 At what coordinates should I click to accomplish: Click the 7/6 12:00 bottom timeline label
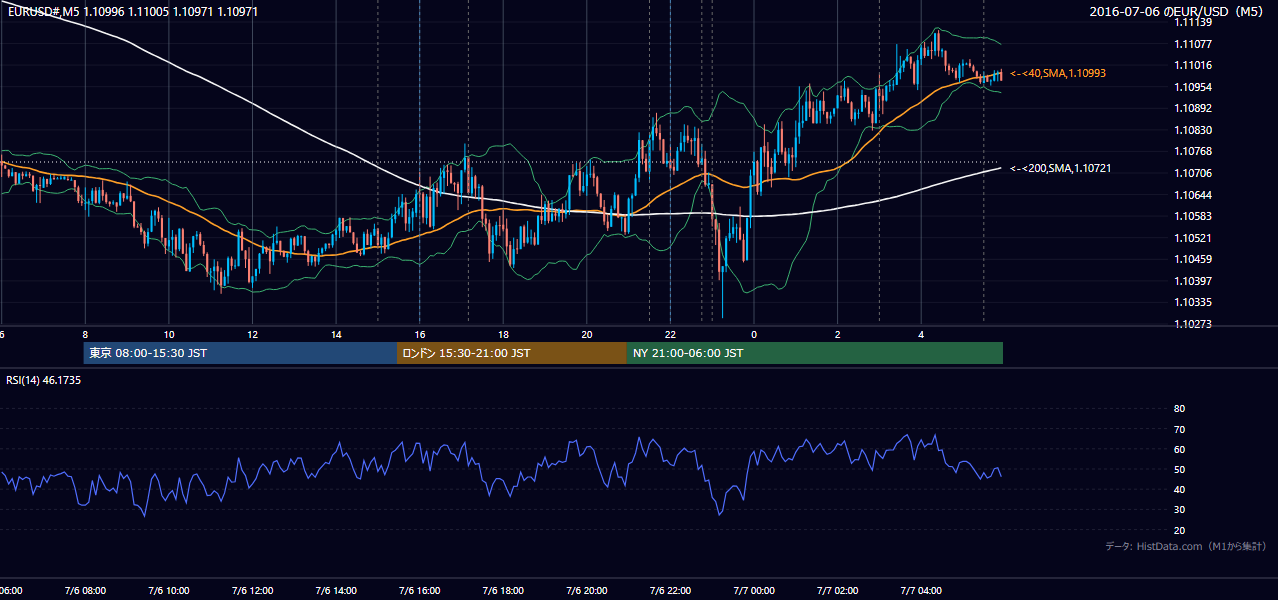pyautogui.click(x=253, y=591)
